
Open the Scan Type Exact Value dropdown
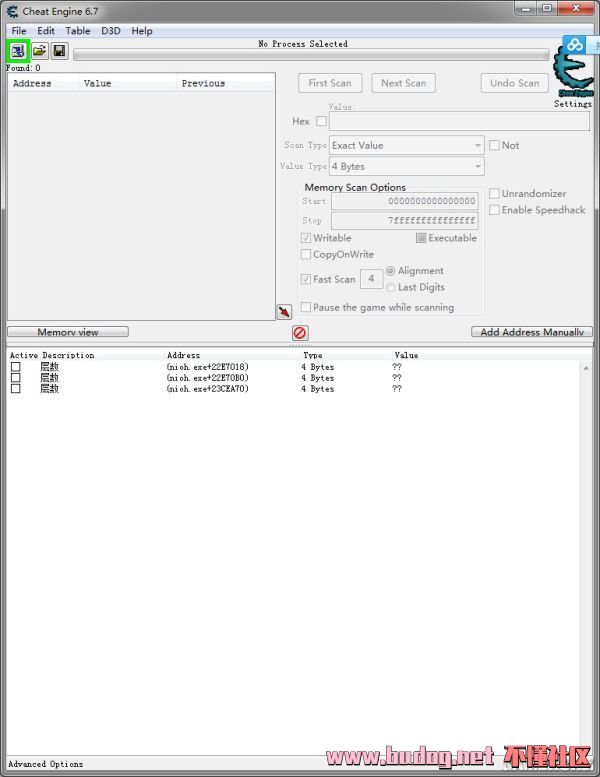point(406,145)
